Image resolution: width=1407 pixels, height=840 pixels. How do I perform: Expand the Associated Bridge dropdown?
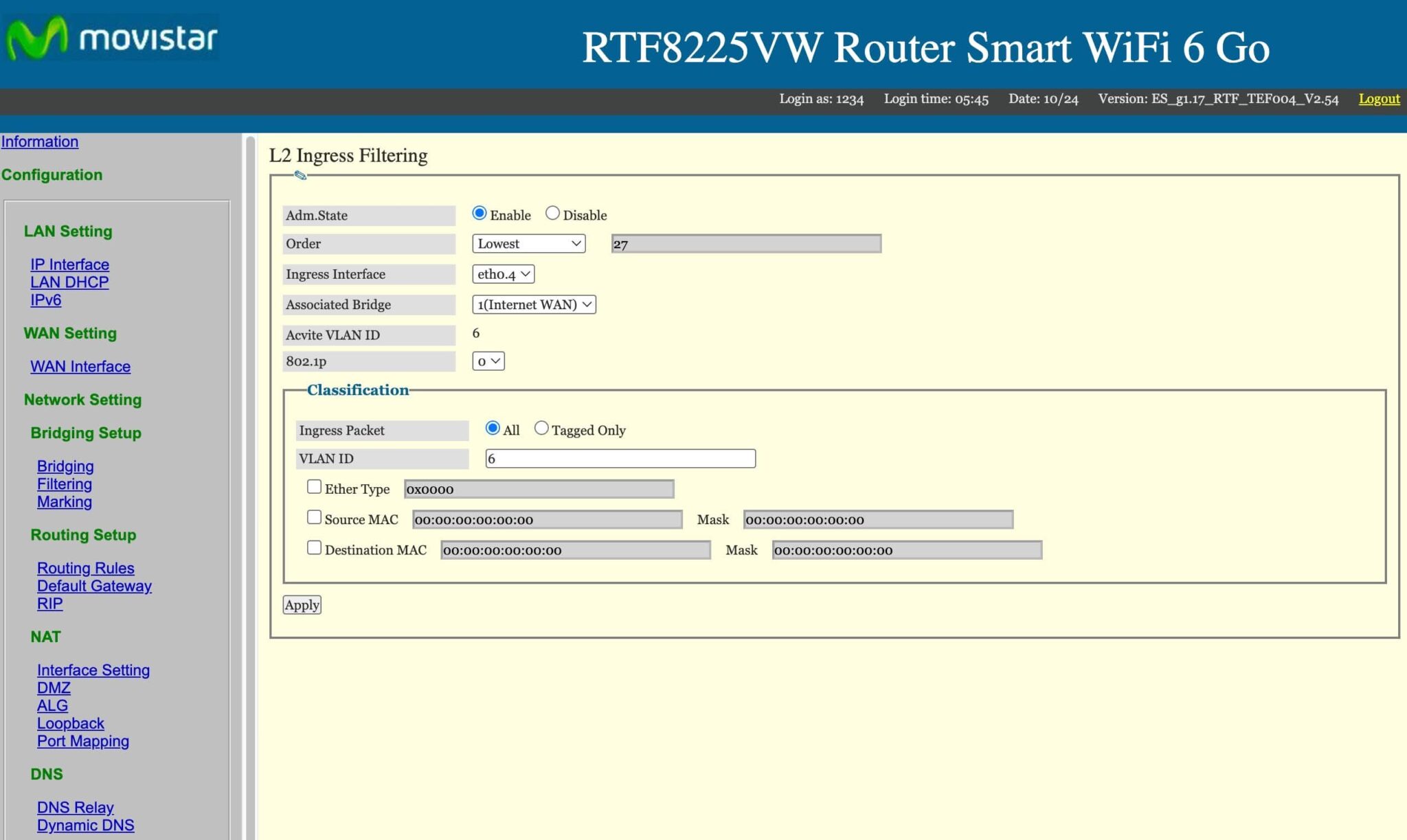click(x=534, y=304)
